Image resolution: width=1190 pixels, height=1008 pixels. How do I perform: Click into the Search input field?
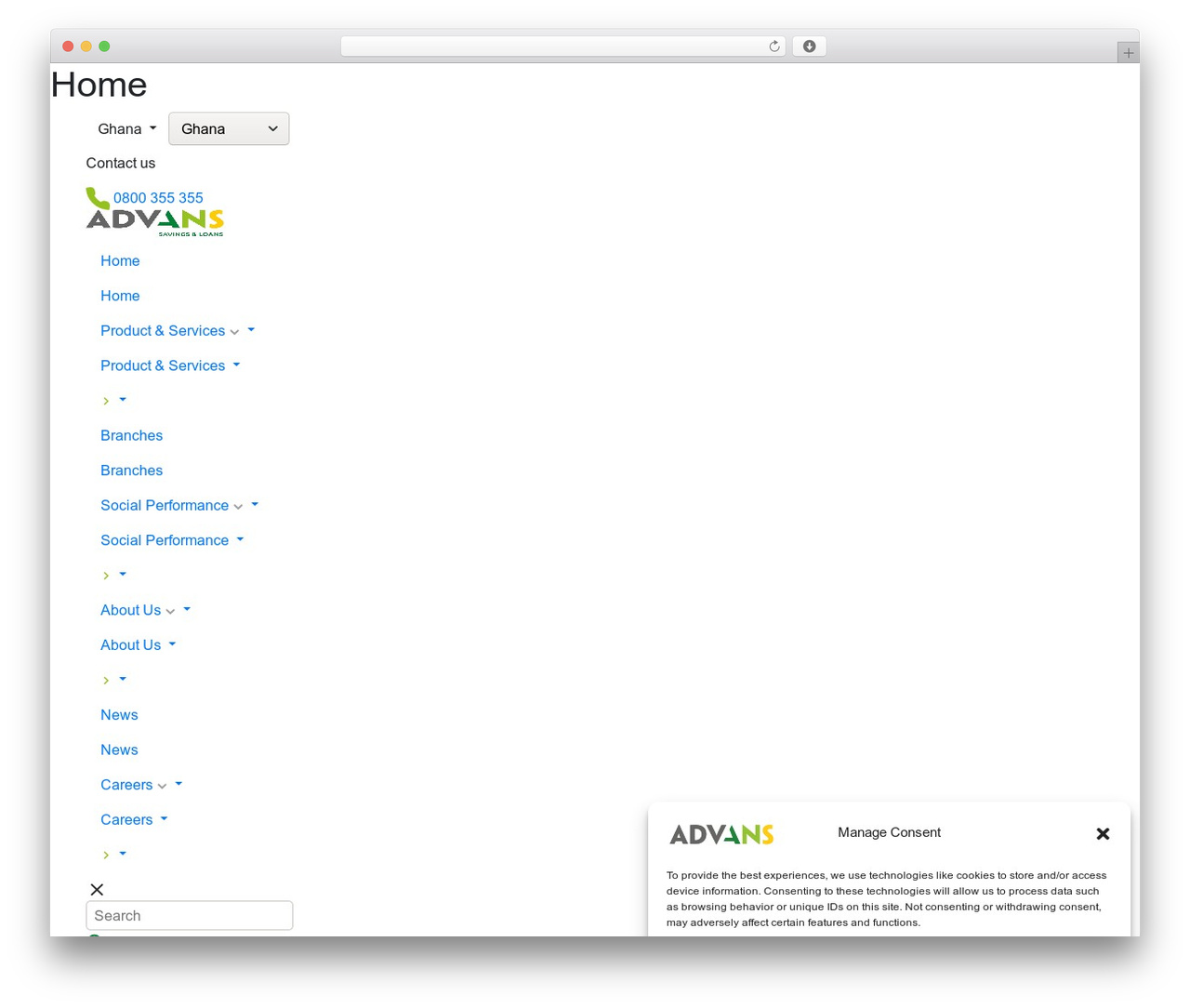(190, 915)
